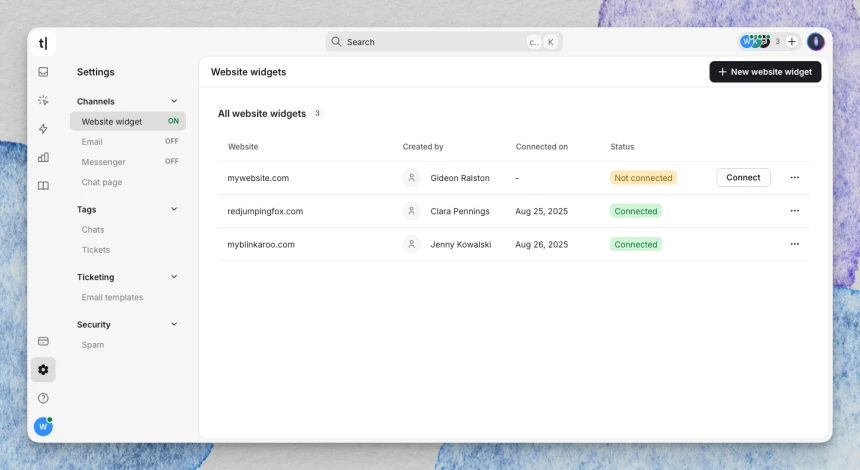Click the All website widgets heading
The width and height of the screenshot is (860, 470).
(x=262, y=114)
